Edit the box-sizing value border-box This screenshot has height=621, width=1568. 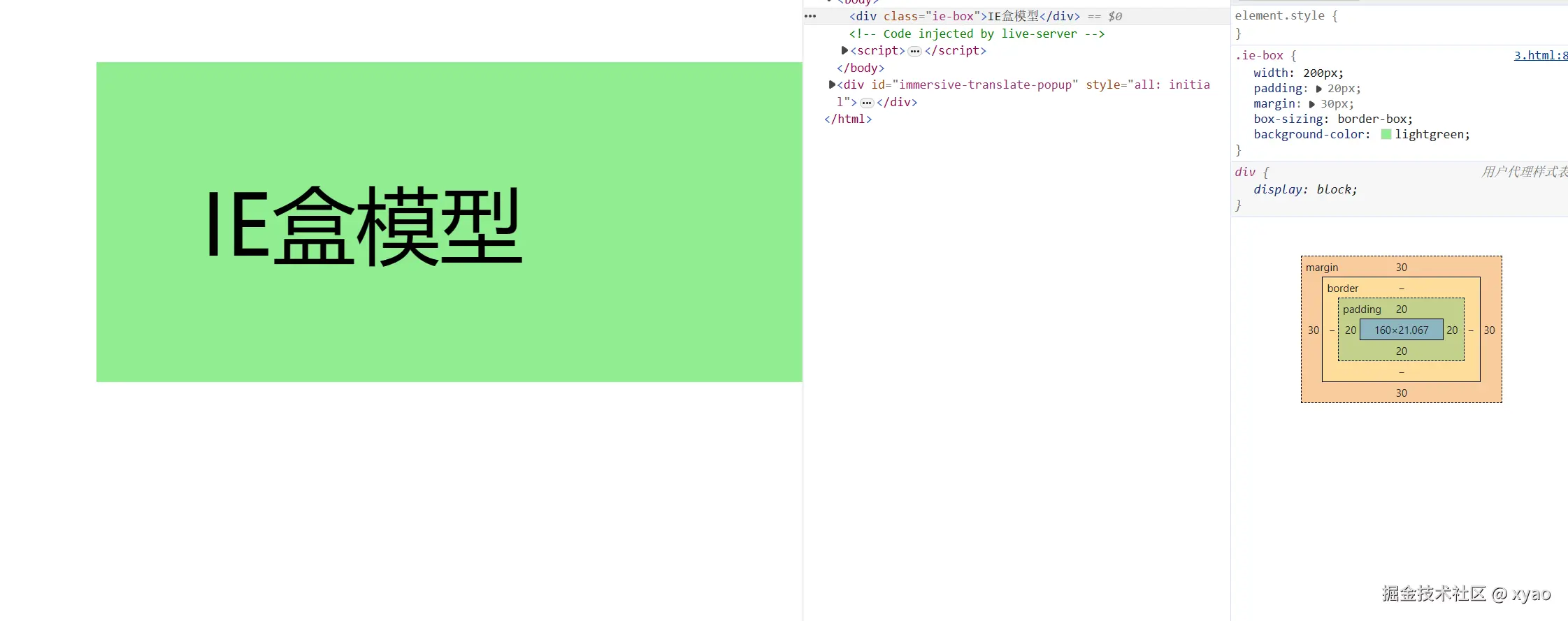1373,119
